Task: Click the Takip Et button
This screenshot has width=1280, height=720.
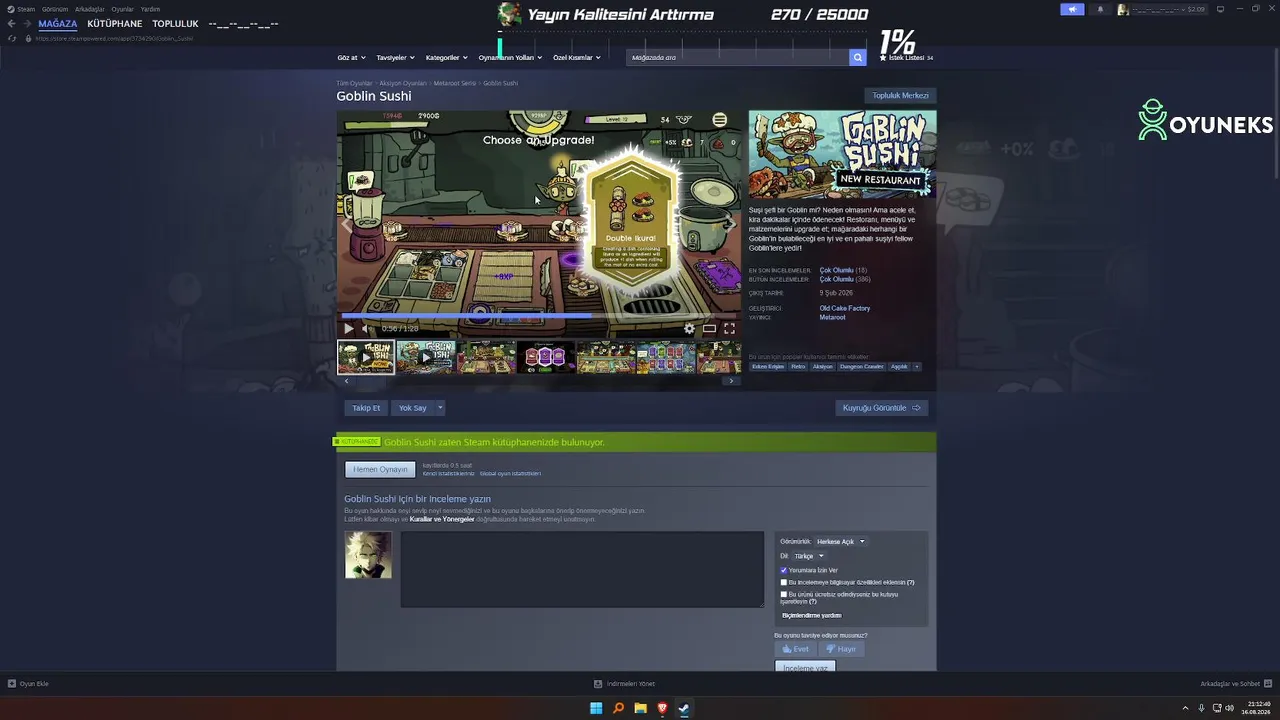Action: (366, 408)
